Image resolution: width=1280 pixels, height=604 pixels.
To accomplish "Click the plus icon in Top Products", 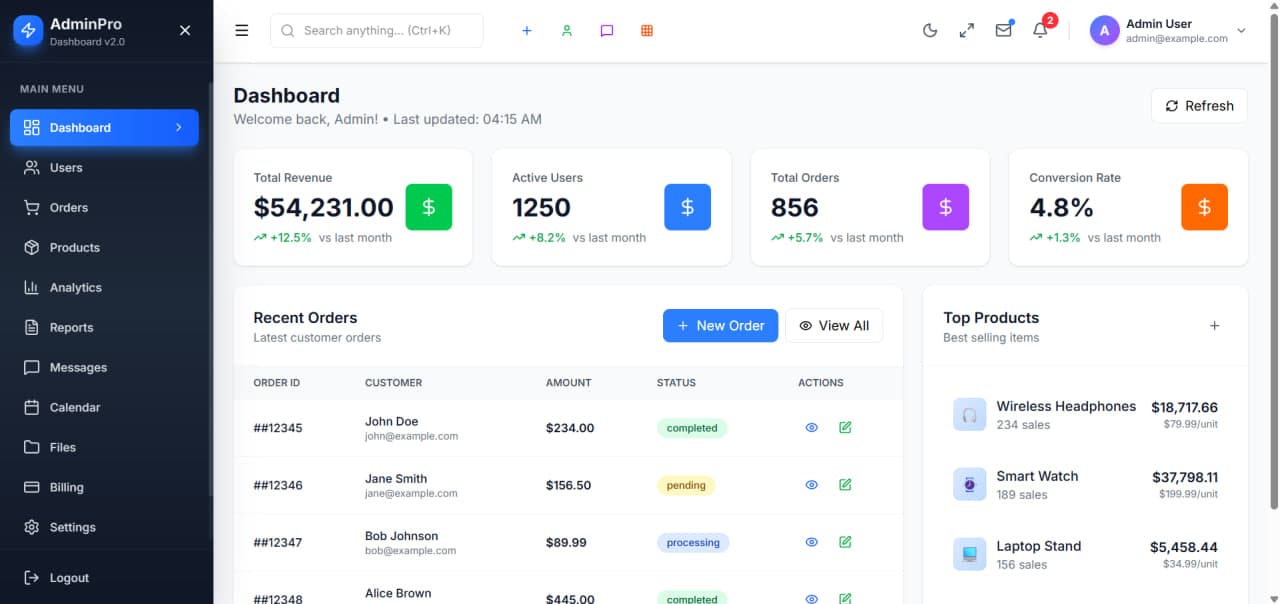I will pos(1215,326).
